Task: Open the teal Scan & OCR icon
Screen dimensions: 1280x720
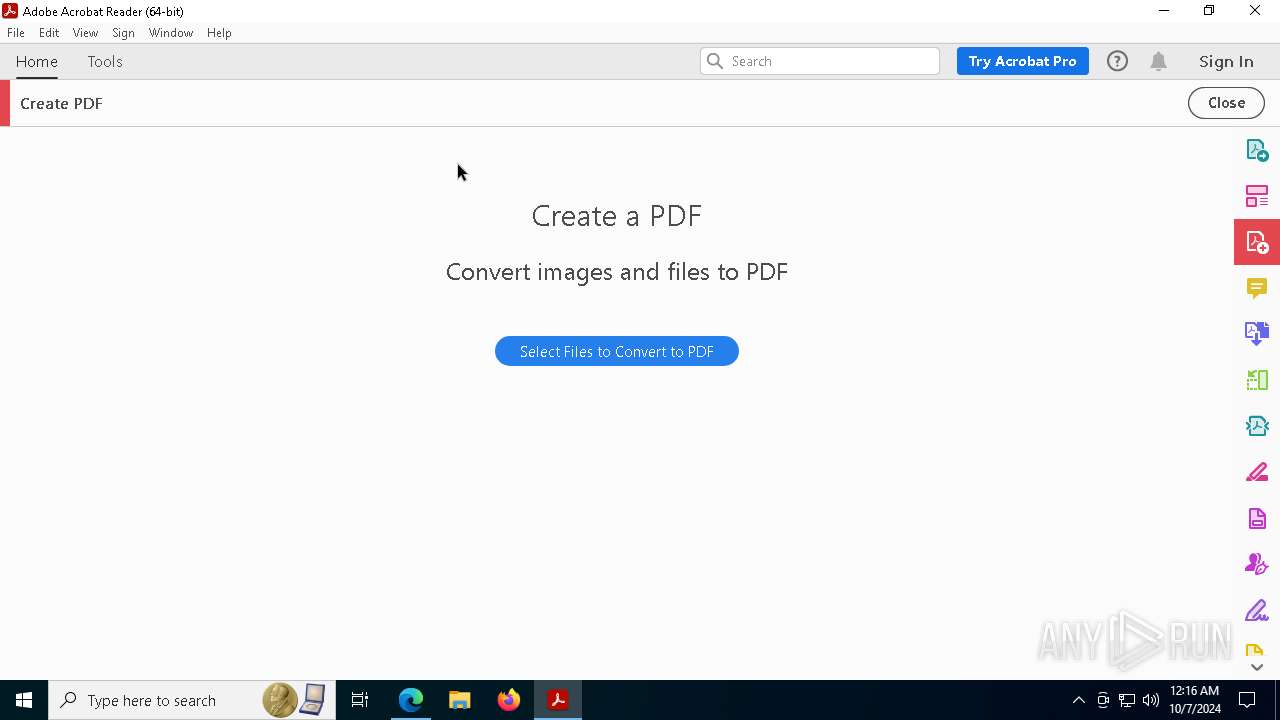Action: pyautogui.click(x=1257, y=426)
